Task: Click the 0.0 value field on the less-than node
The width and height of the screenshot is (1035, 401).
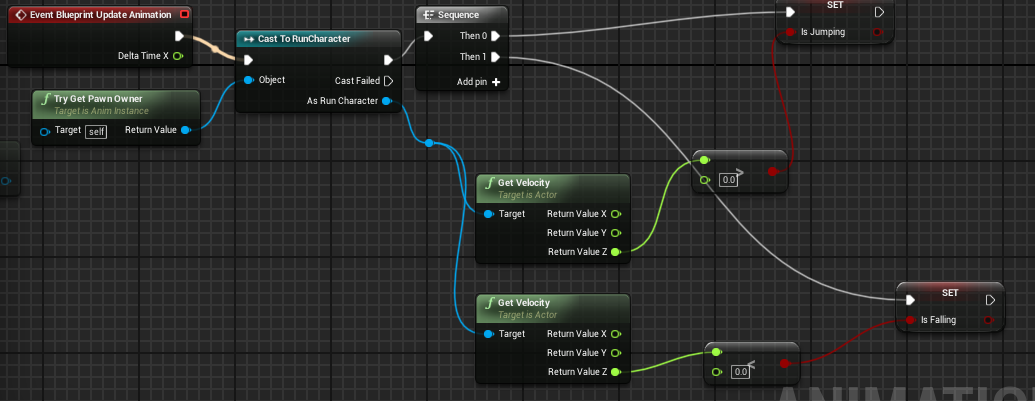Action: point(741,372)
